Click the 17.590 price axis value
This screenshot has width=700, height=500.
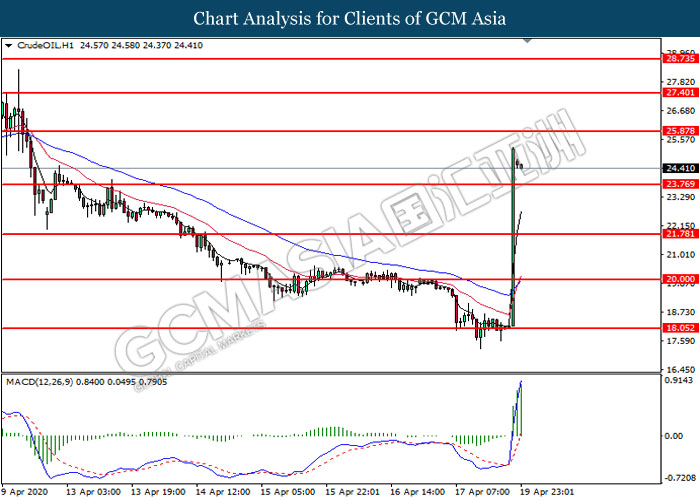coord(680,341)
